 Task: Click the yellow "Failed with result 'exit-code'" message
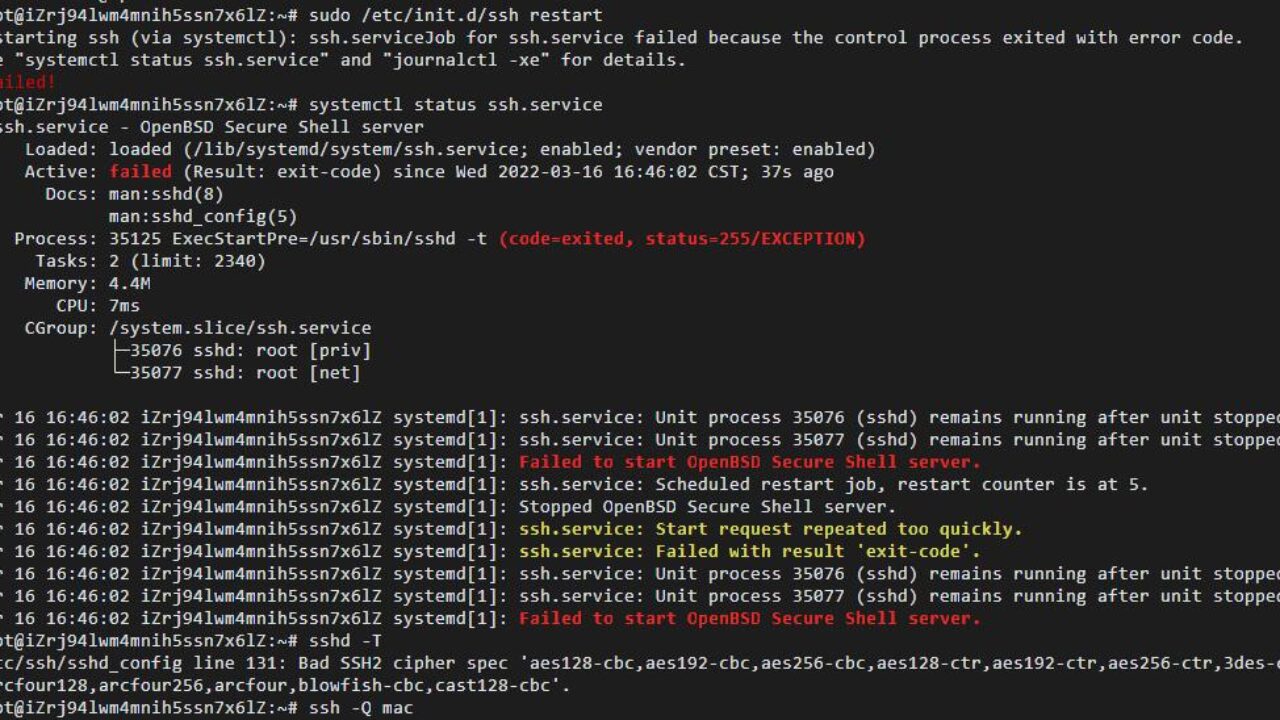(750, 551)
